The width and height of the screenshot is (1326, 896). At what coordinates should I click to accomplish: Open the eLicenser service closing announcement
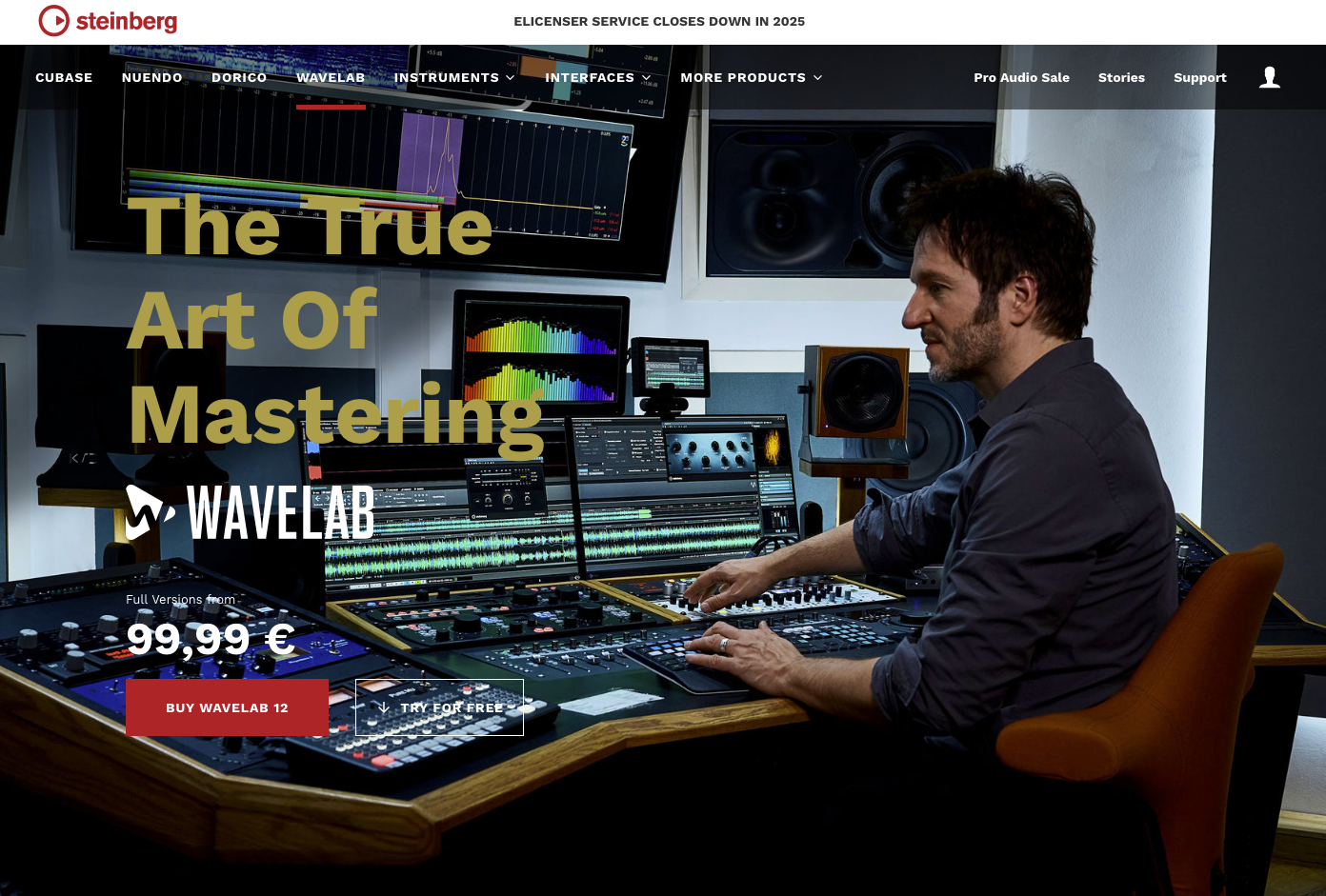point(659,22)
